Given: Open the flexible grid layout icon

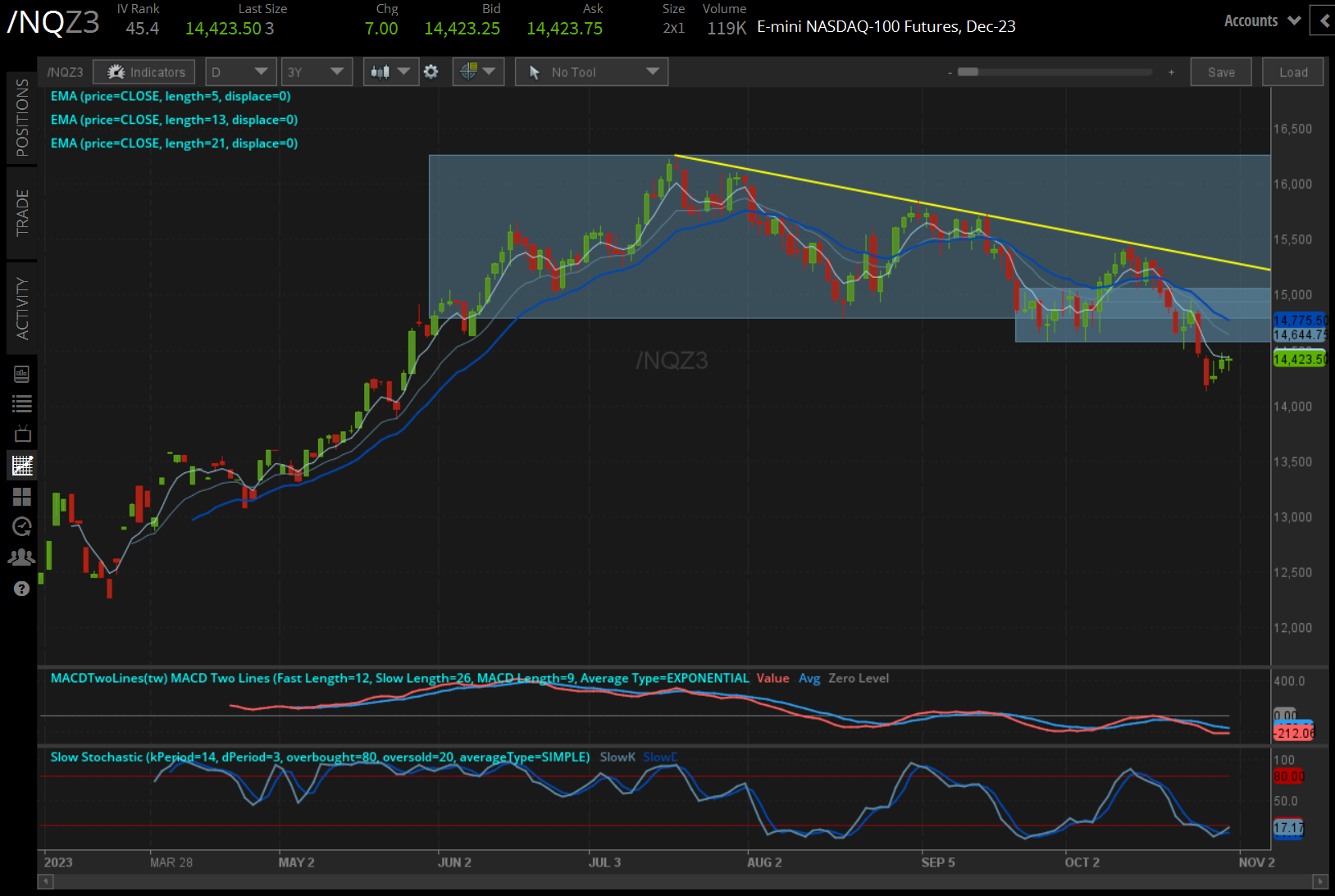Looking at the screenshot, I should coord(22,496).
